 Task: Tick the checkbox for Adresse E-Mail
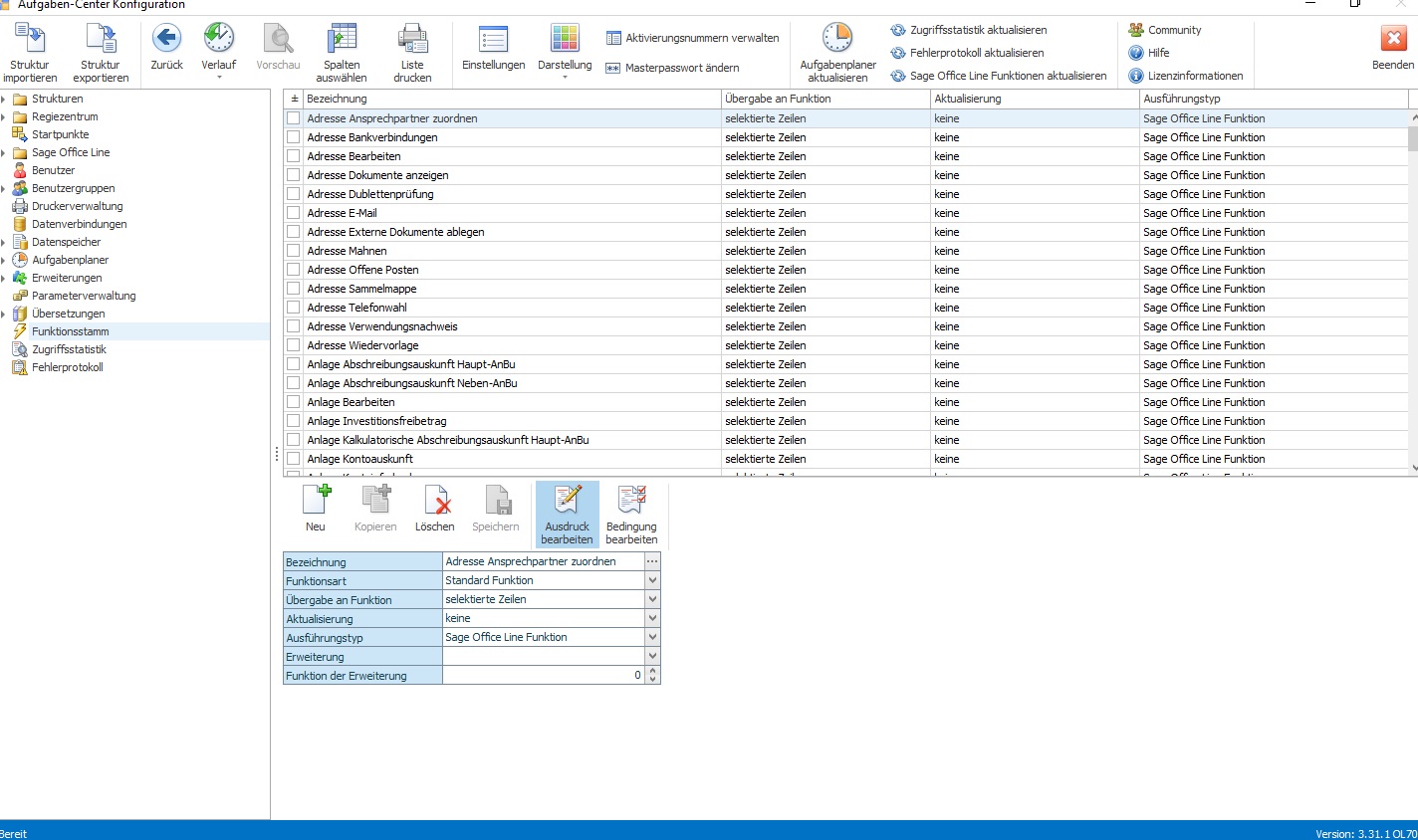(294, 213)
